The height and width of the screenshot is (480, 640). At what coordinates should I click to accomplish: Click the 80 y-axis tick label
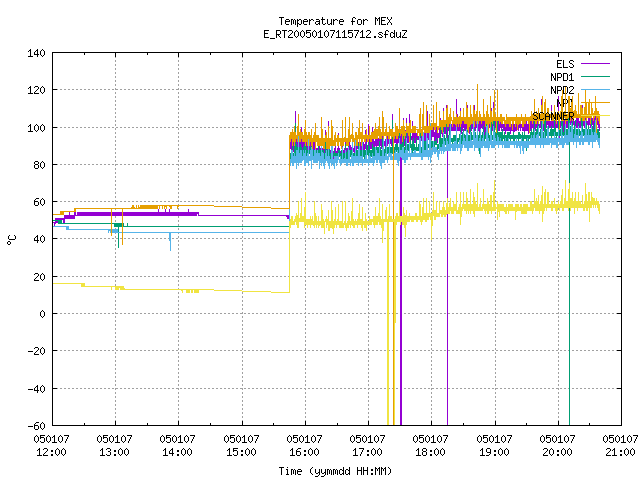(x=39, y=165)
